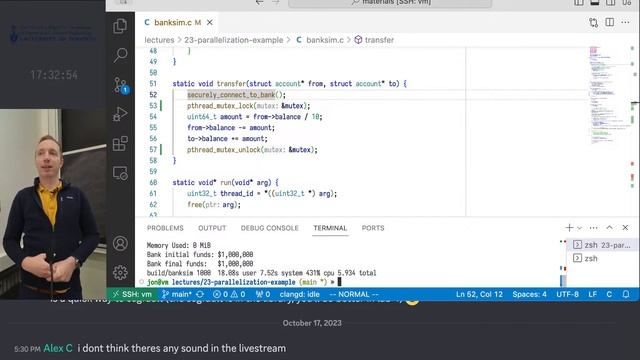Screen dimensions: 640x360
Task: Switch to the DEBUG CONSOLE panel tab
Action: coord(269,228)
